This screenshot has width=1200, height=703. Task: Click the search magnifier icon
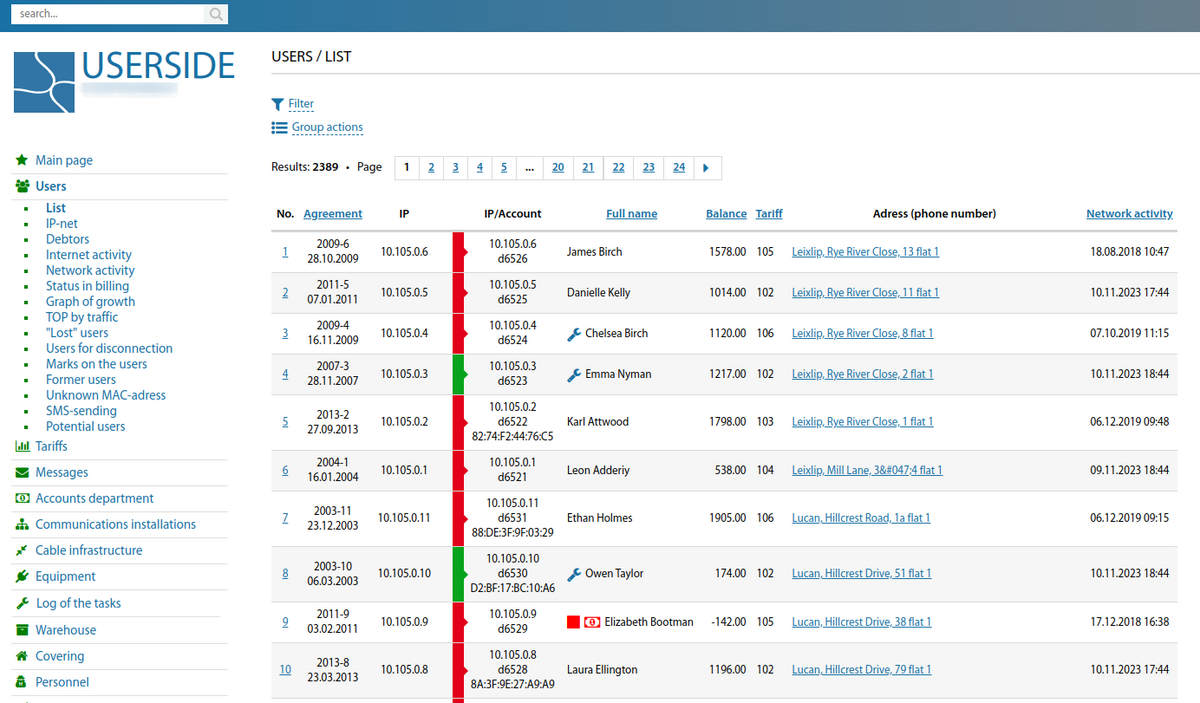pos(216,14)
